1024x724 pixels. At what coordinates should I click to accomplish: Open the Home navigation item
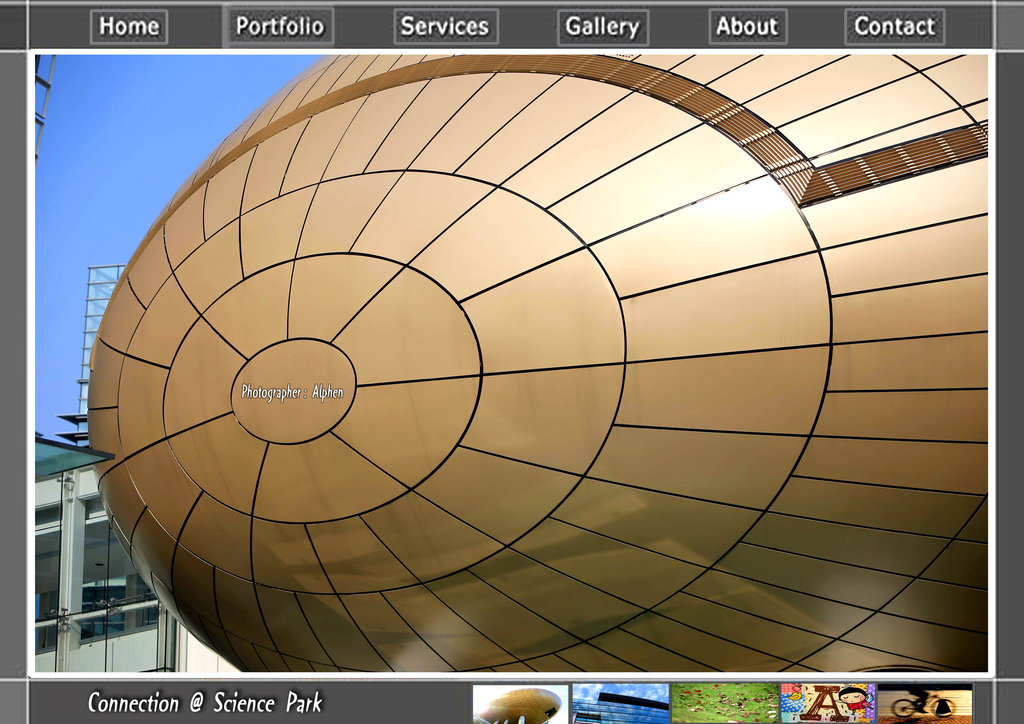tap(129, 27)
